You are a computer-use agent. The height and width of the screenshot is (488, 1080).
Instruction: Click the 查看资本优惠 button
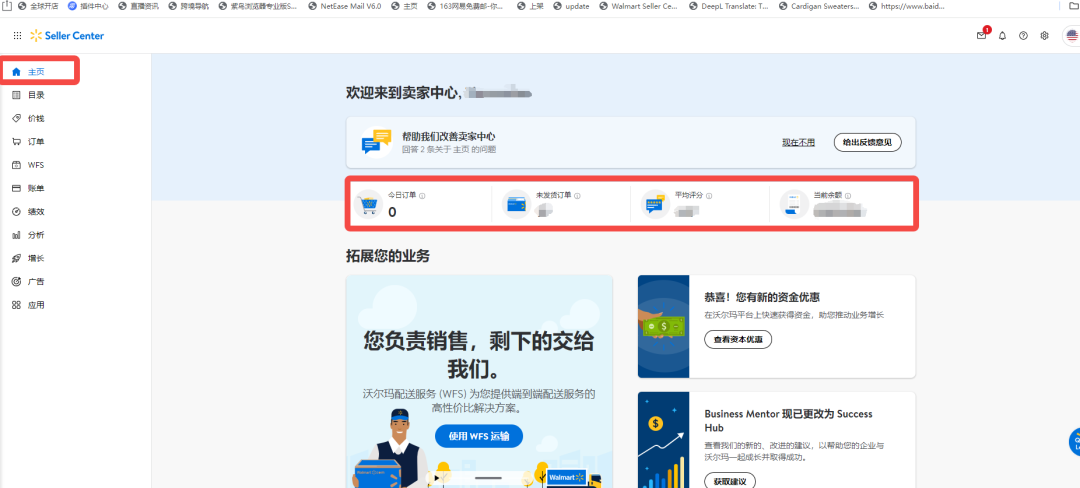[738, 339]
